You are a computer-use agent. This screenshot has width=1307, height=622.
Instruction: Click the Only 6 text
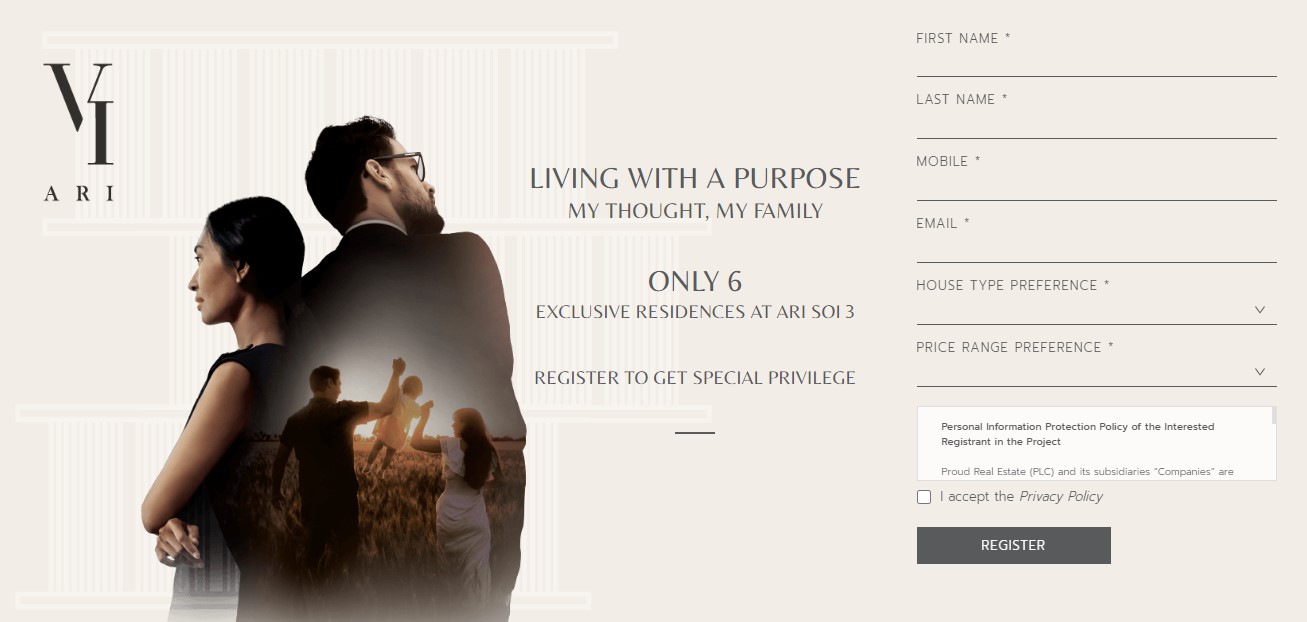click(695, 281)
